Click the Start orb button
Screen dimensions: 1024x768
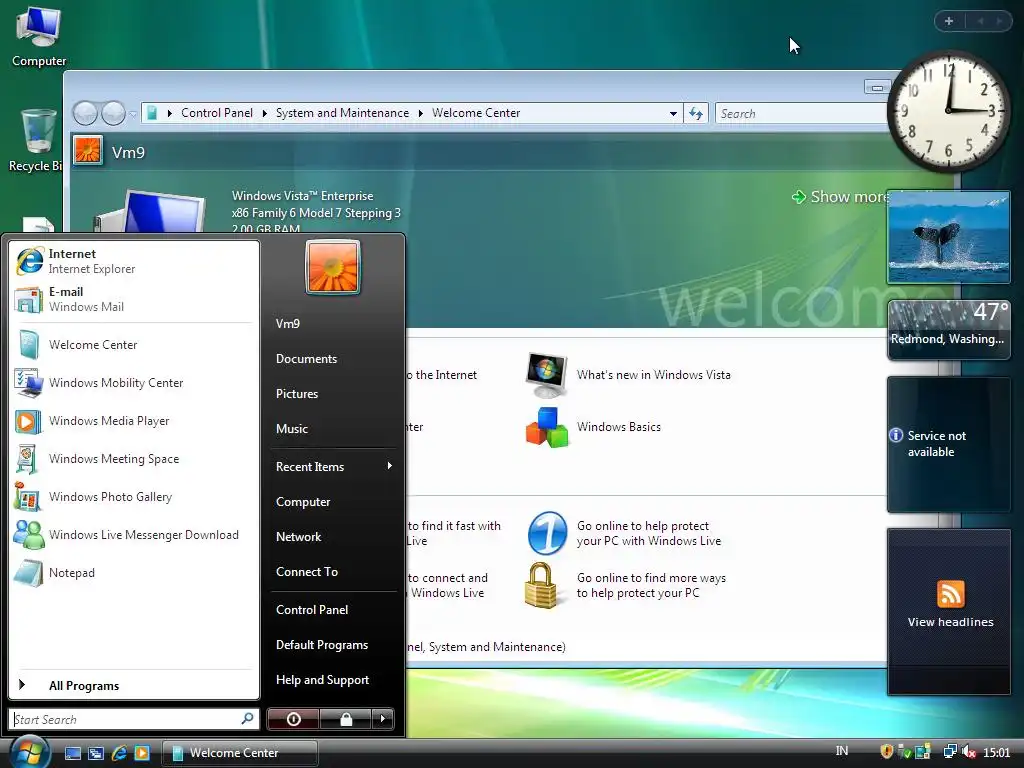[x=28, y=752]
